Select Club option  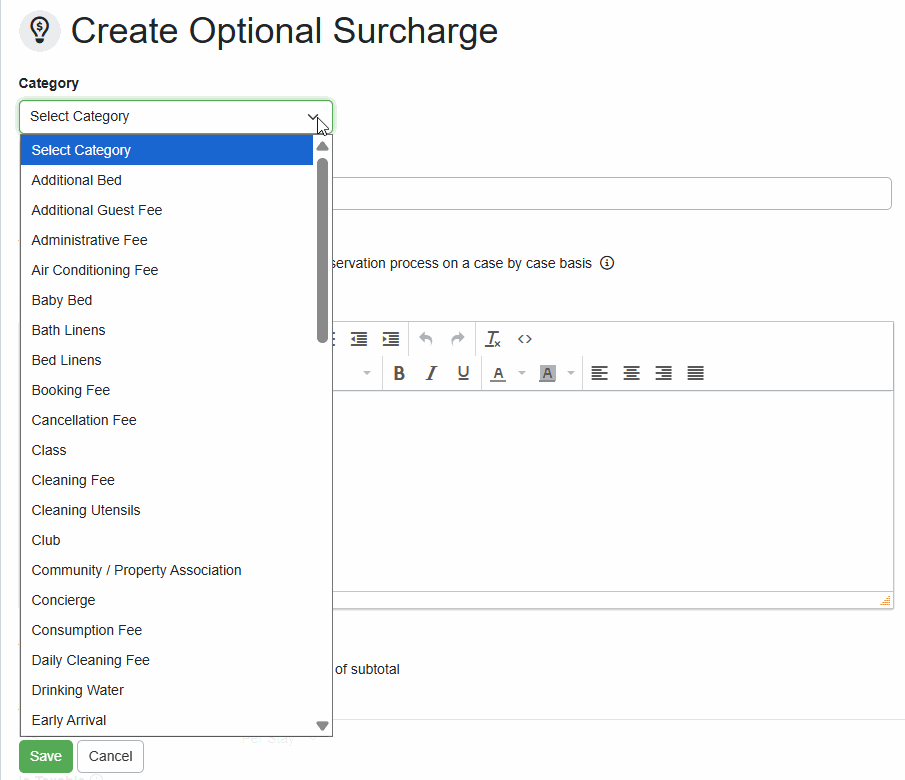click(x=167, y=540)
